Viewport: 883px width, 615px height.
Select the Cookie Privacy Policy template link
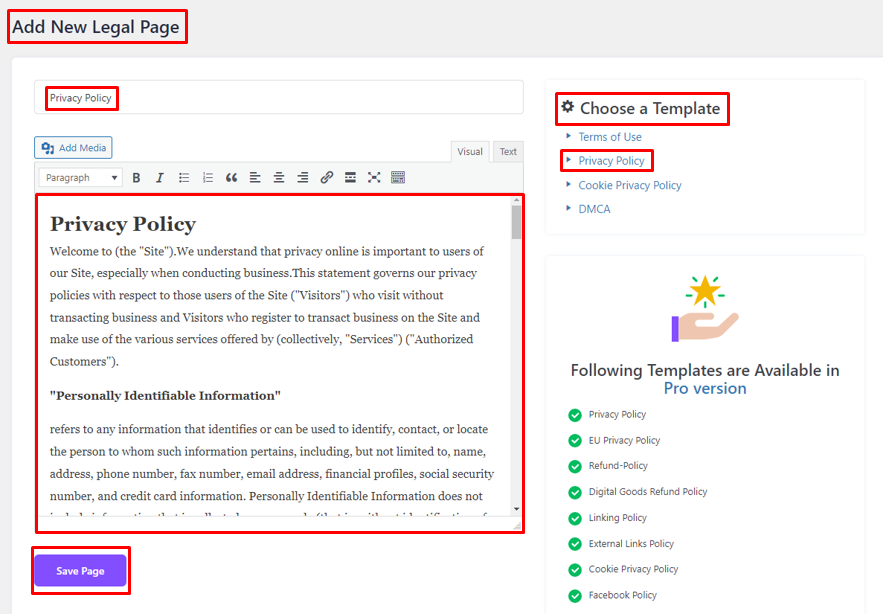pos(630,185)
